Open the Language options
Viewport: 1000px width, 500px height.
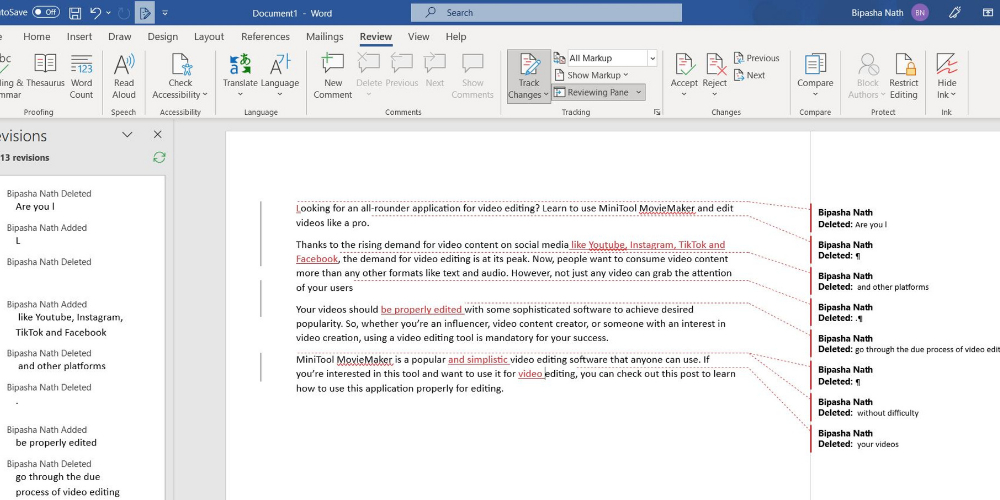(280, 77)
